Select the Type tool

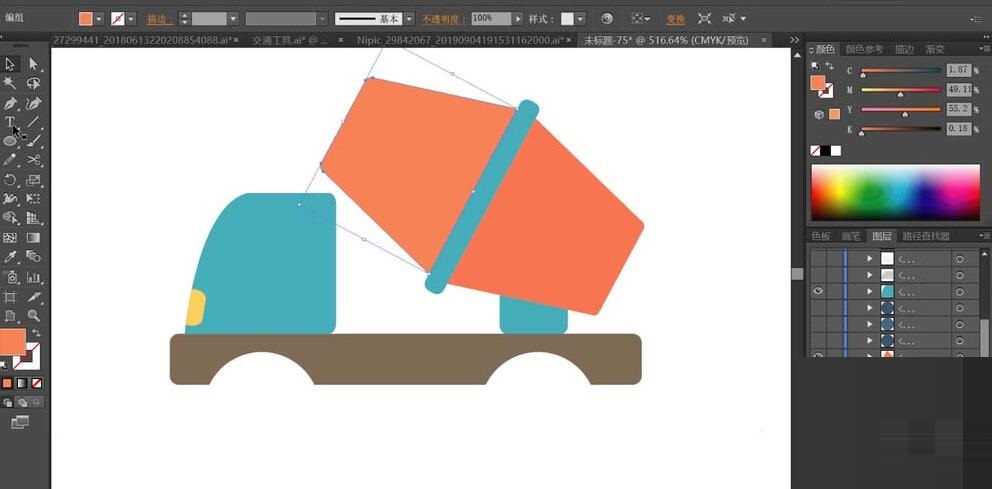pos(10,122)
